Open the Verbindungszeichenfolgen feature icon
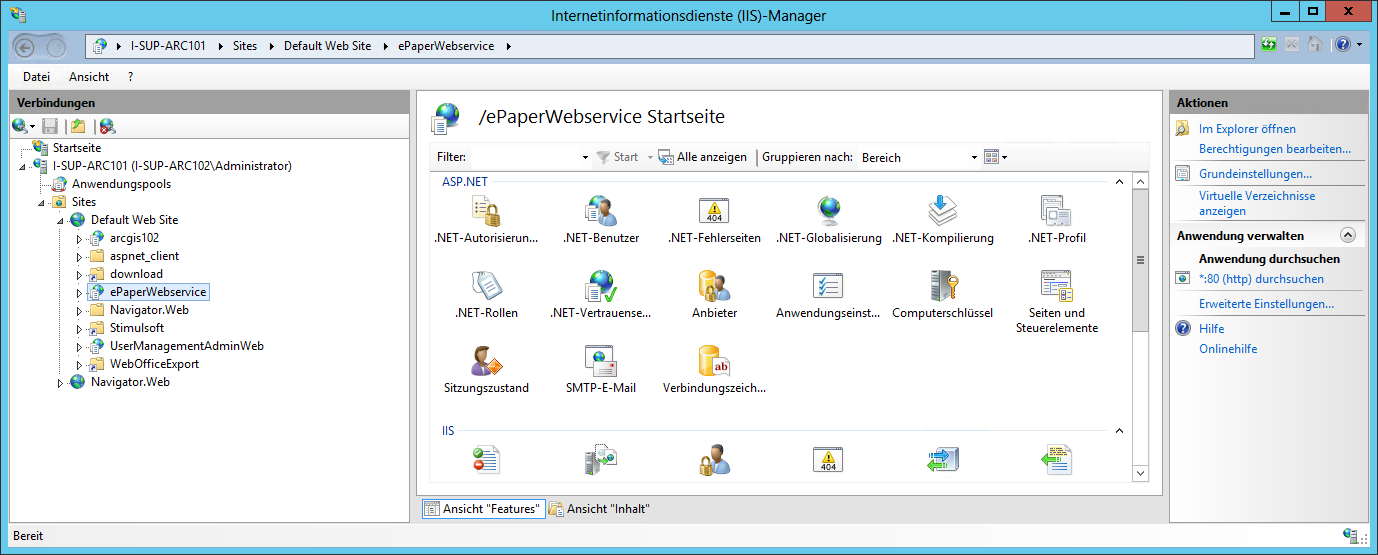 click(714, 362)
